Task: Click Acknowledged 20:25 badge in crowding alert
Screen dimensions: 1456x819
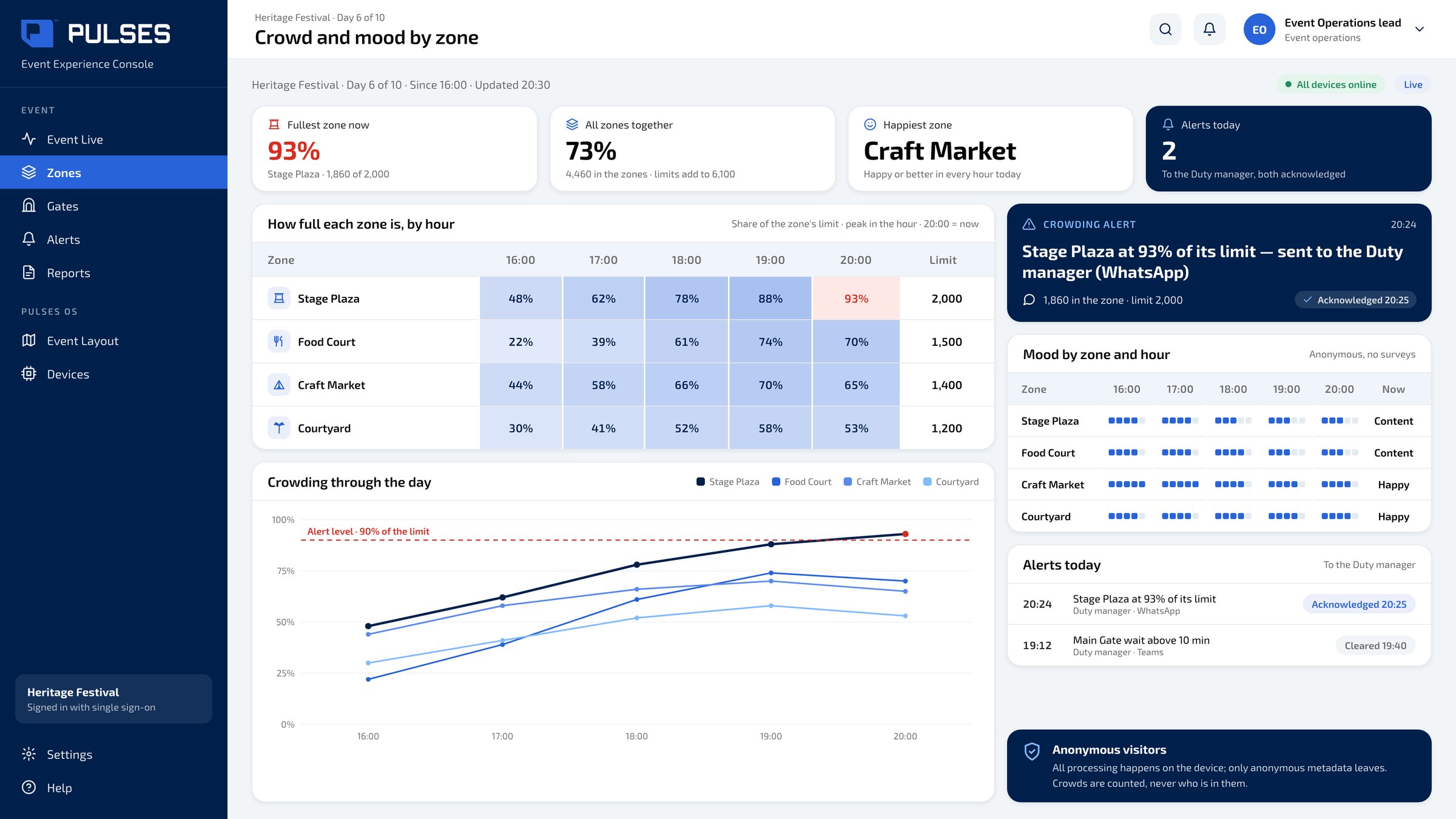Action: click(1356, 300)
